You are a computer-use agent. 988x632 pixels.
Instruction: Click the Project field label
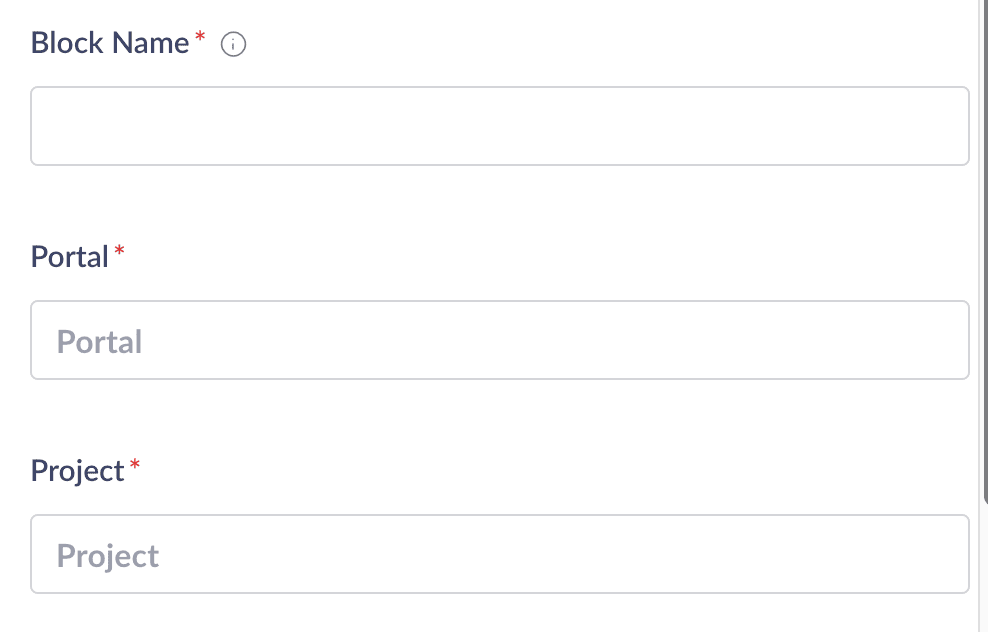point(78,470)
